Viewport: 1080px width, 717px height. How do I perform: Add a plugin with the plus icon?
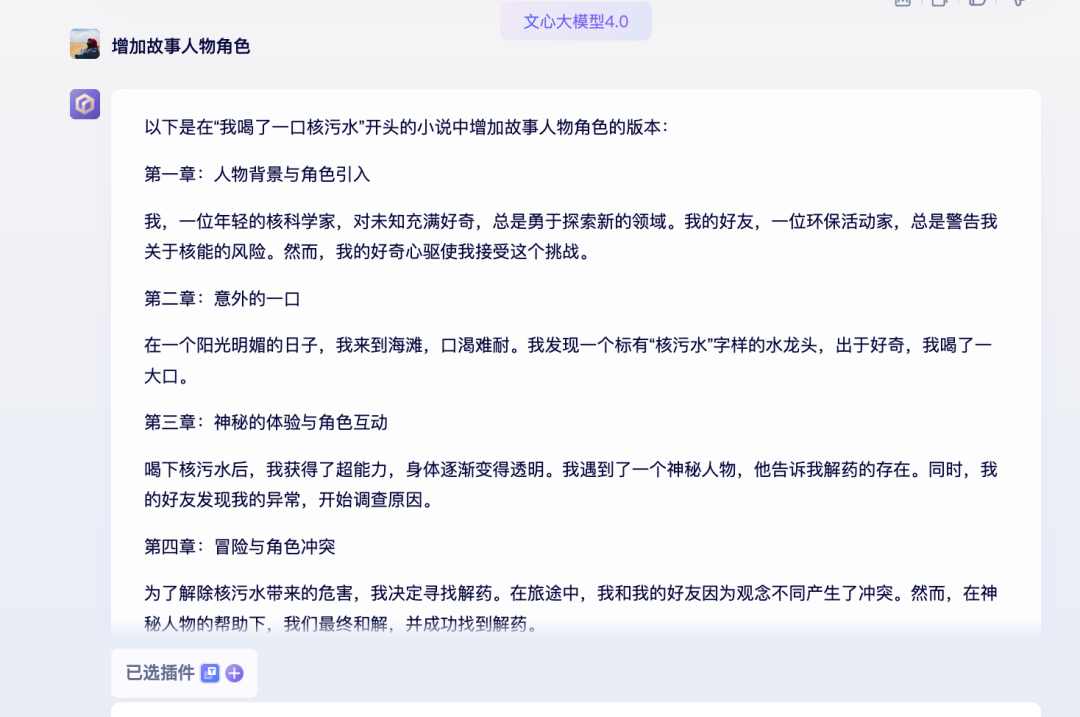click(234, 673)
